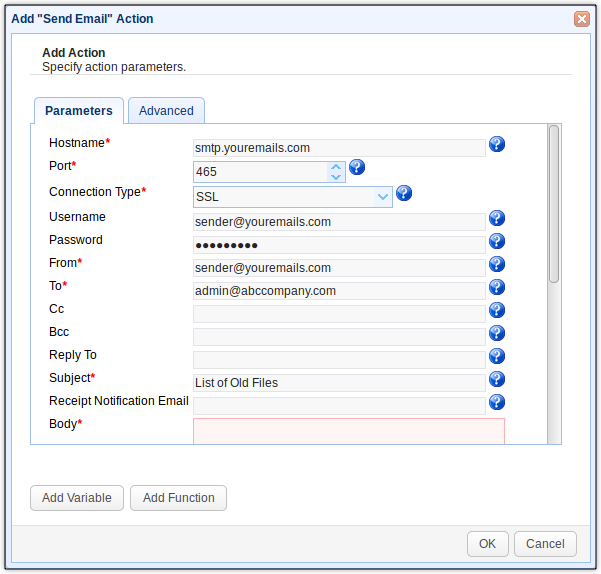
Task: Confirm the action with OK
Action: (x=487, y=544)
